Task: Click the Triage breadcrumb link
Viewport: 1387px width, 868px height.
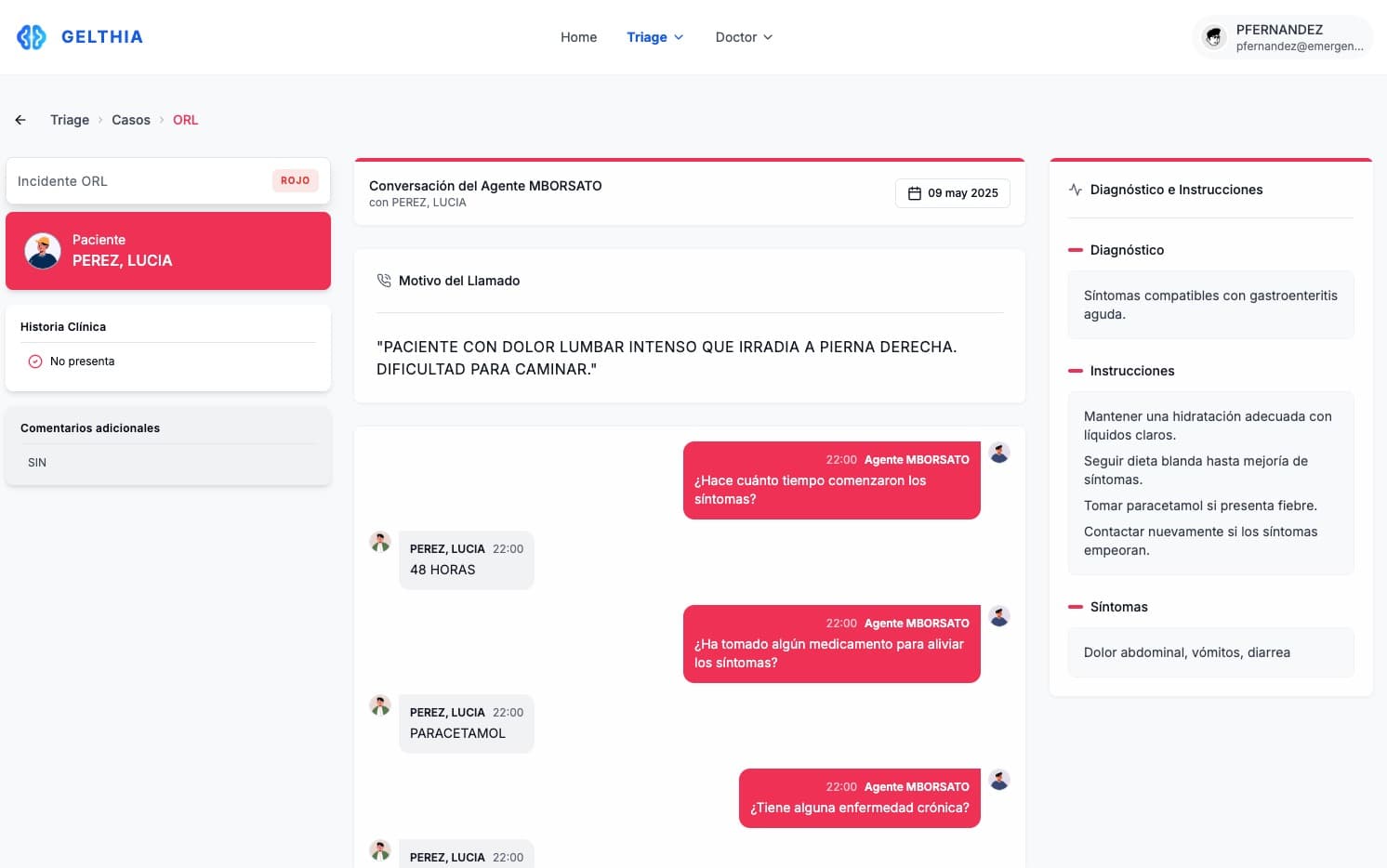Action: pos(70,120)
